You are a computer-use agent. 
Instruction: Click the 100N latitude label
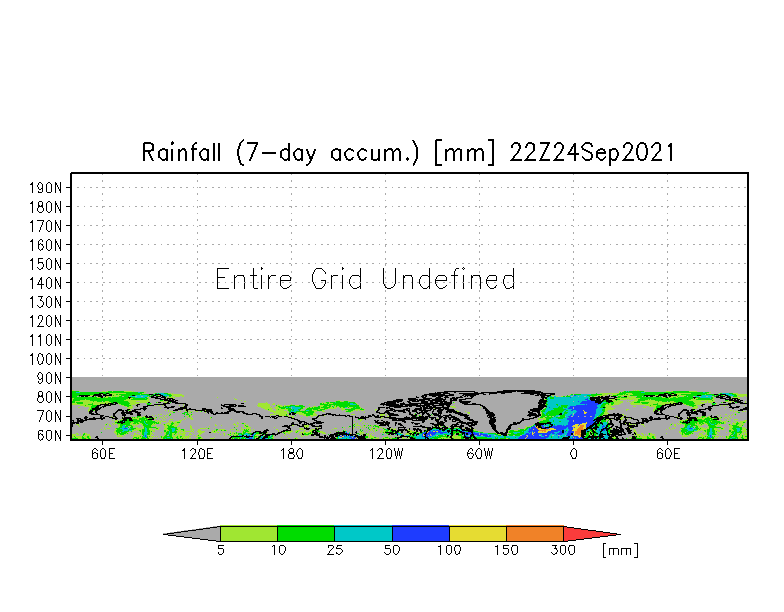46,359
